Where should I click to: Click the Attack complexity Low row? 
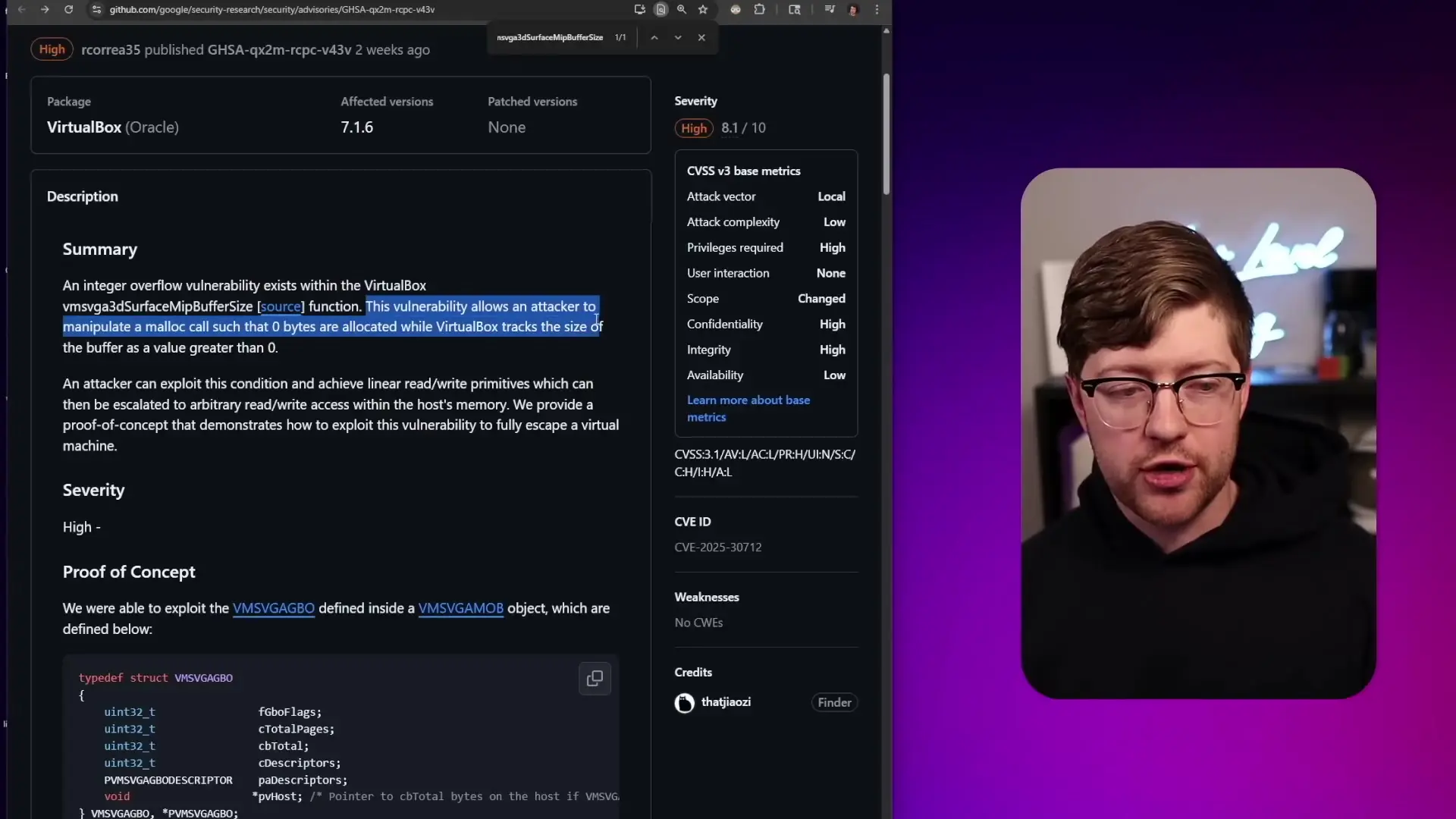(766, 222)
